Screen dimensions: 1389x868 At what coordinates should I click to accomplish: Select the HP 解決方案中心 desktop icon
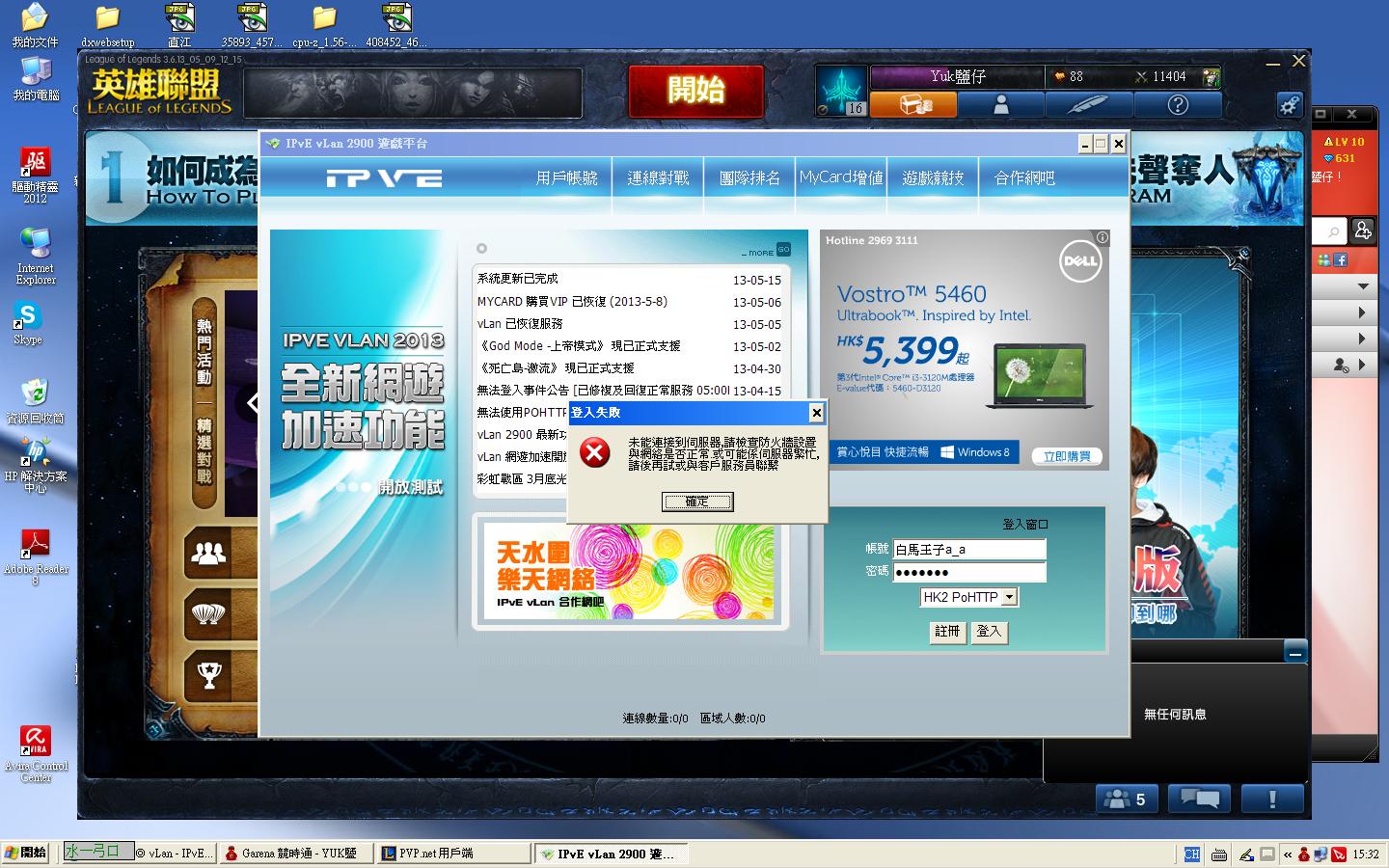tap(36, 466)
